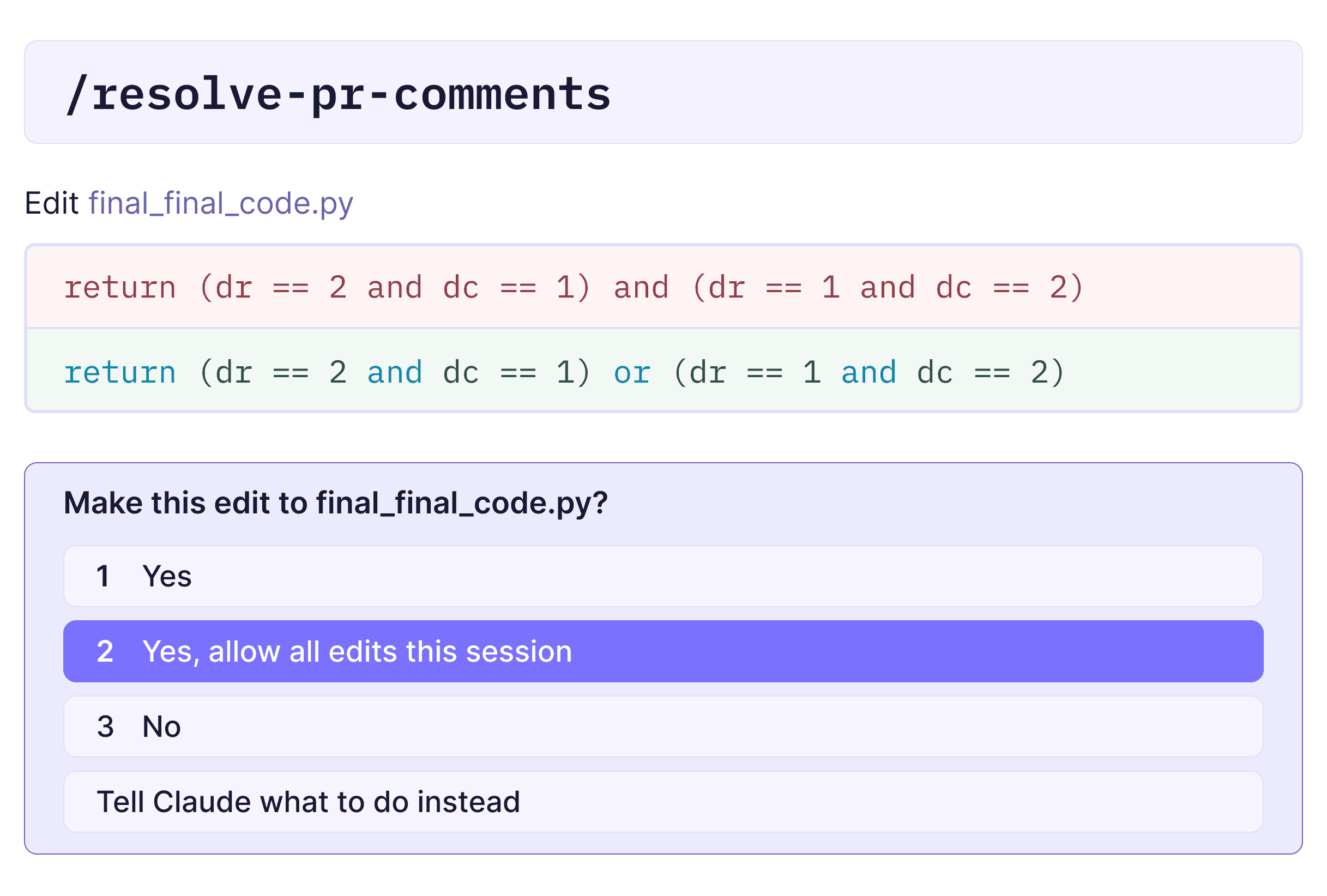
Task: Click option number 2 label
Action: 105,652
